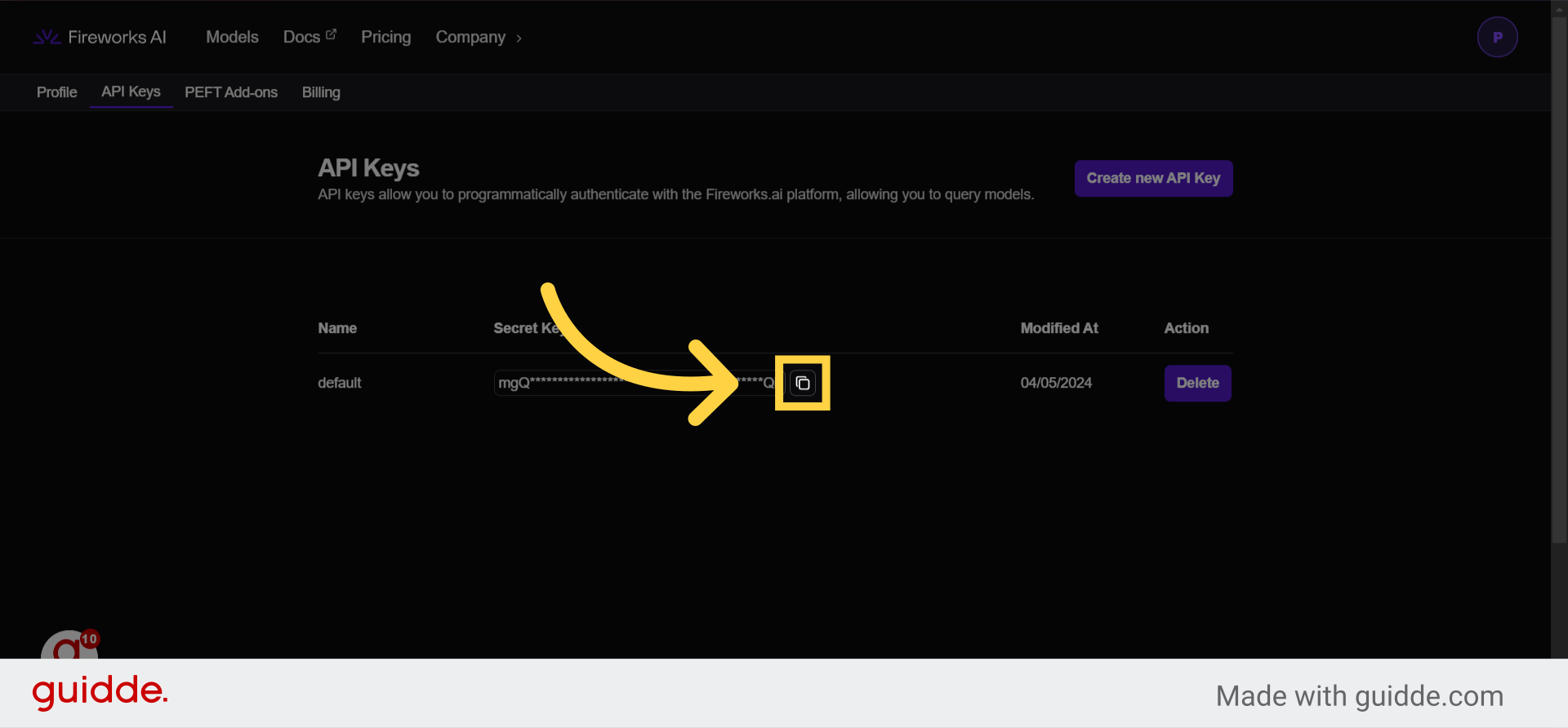Click the Modified At column header
This screenshot has height=728, width=1568.
1059,328
